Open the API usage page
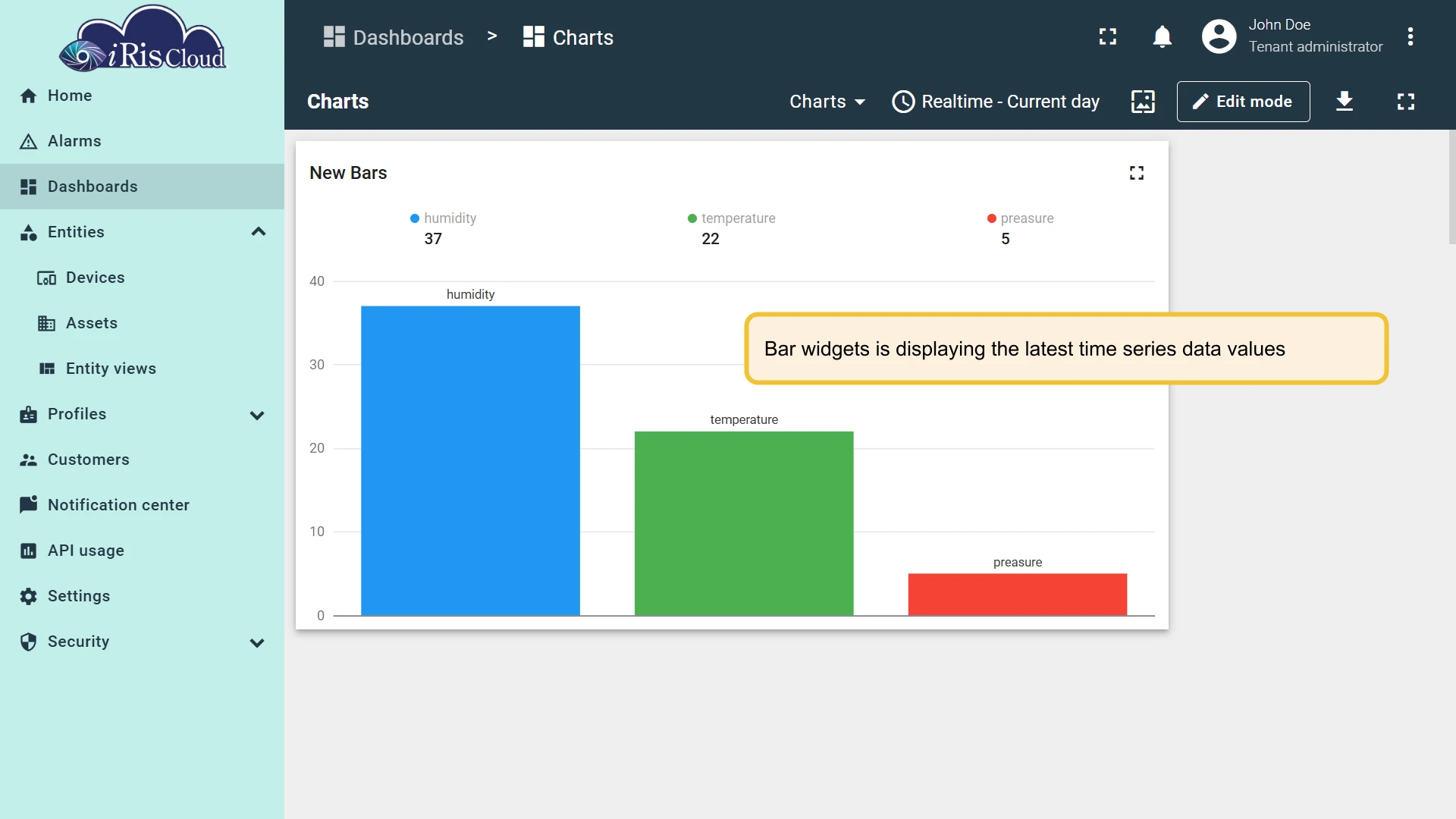1456x819 pixels. click(142, 551)
